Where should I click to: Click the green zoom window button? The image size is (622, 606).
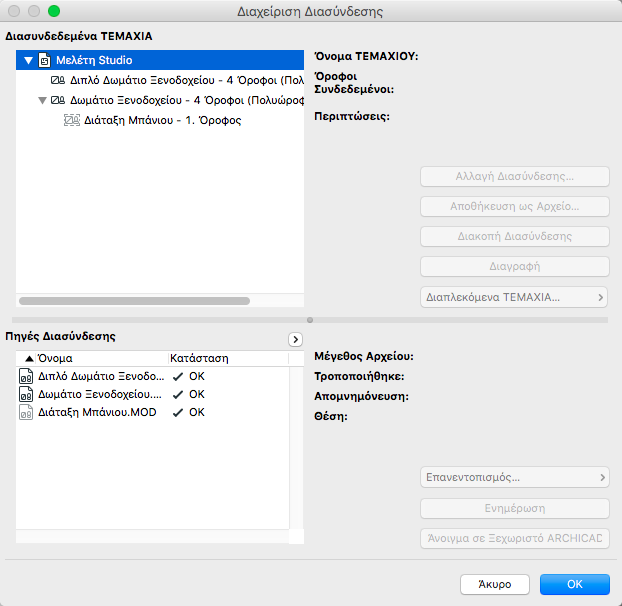click(54, 11)
